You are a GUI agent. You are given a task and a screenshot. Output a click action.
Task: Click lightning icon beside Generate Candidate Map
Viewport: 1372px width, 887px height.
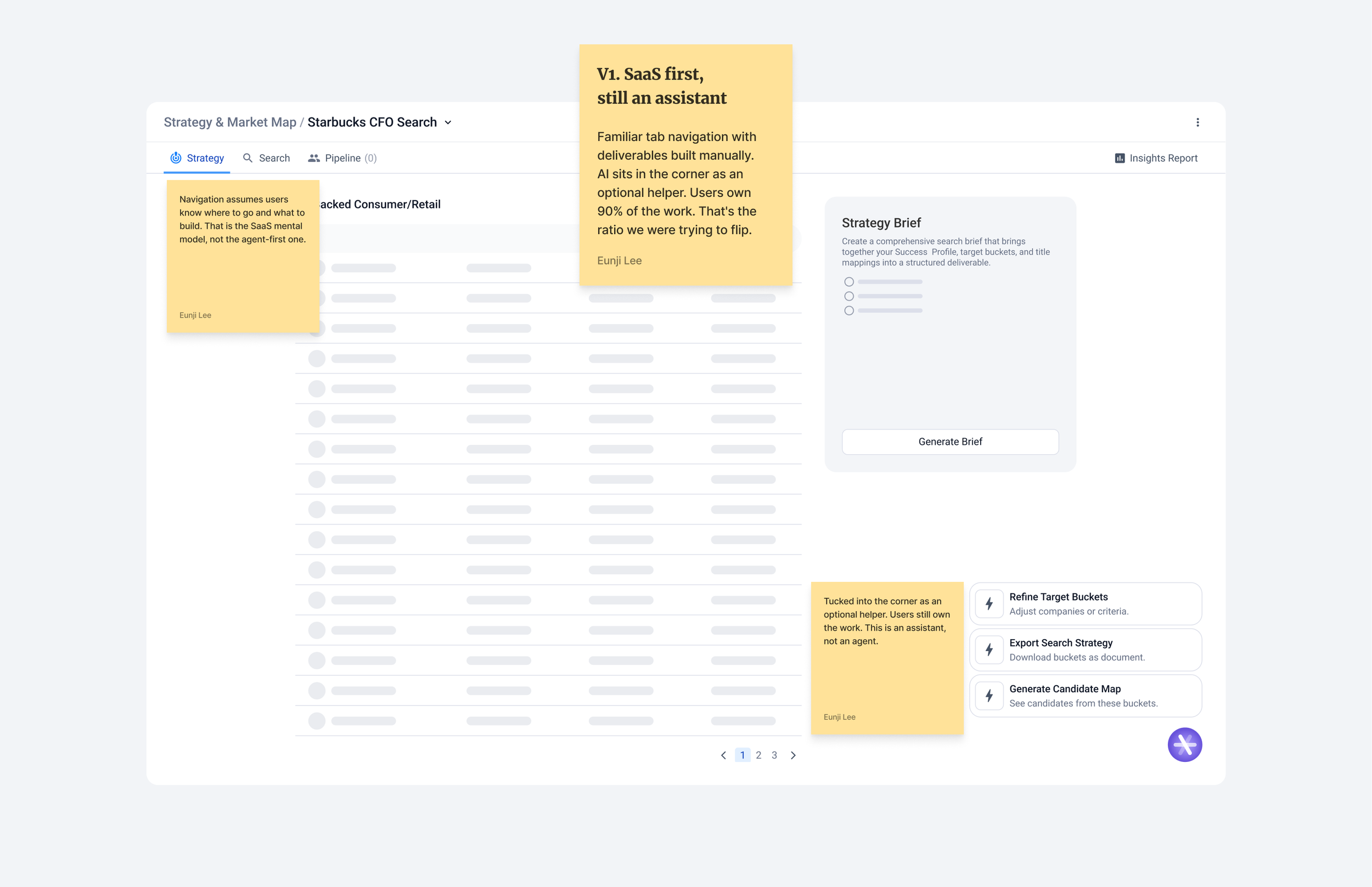(x=989, y=696)
